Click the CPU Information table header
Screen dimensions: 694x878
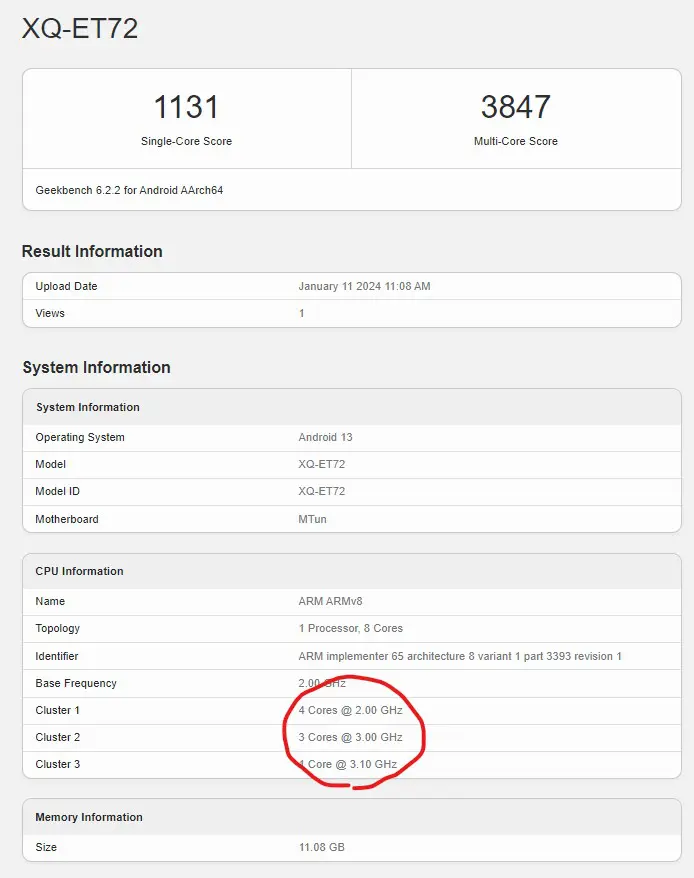pos(79,571)
